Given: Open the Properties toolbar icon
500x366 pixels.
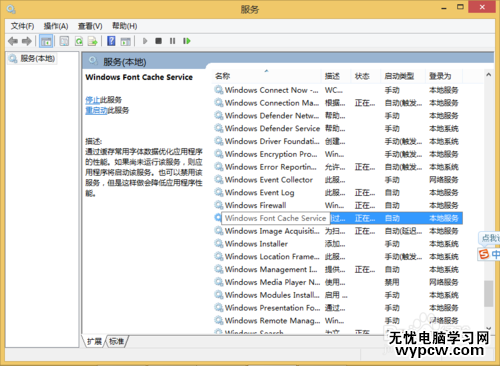Looking at the screenshot, I should click(64, 41).
